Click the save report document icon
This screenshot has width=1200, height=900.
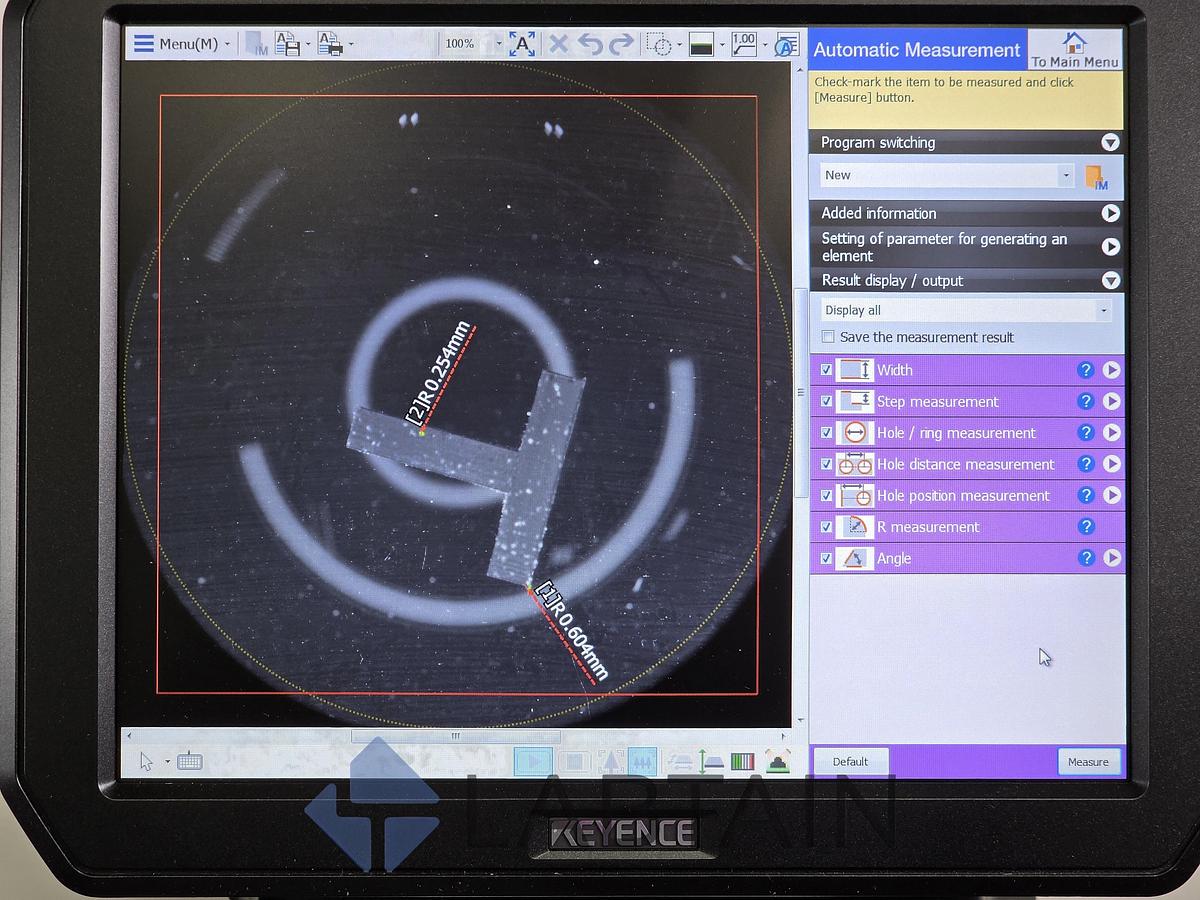coord(287,44)
